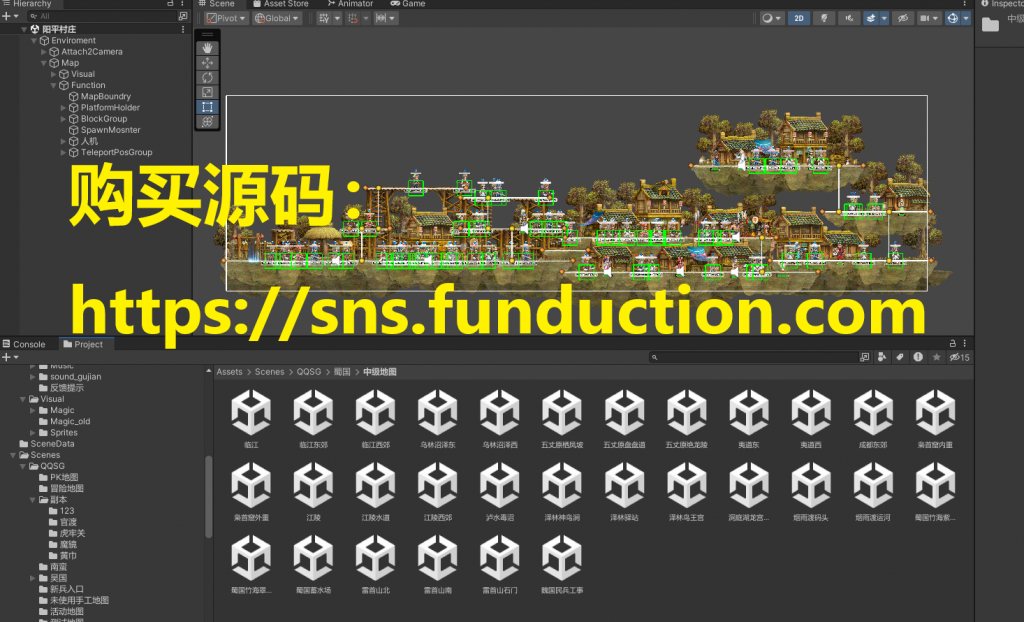Click the lock icon on the Project panel
The height and width of the screenshot is (622, 1024).
point(953,343)
